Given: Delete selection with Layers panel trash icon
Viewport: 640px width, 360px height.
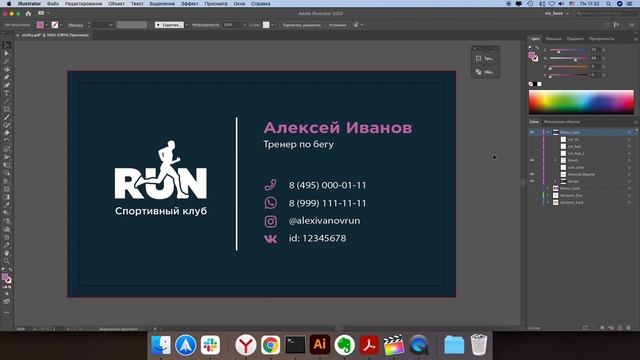Looking at the screenshot, I should (x=629, y=328).
